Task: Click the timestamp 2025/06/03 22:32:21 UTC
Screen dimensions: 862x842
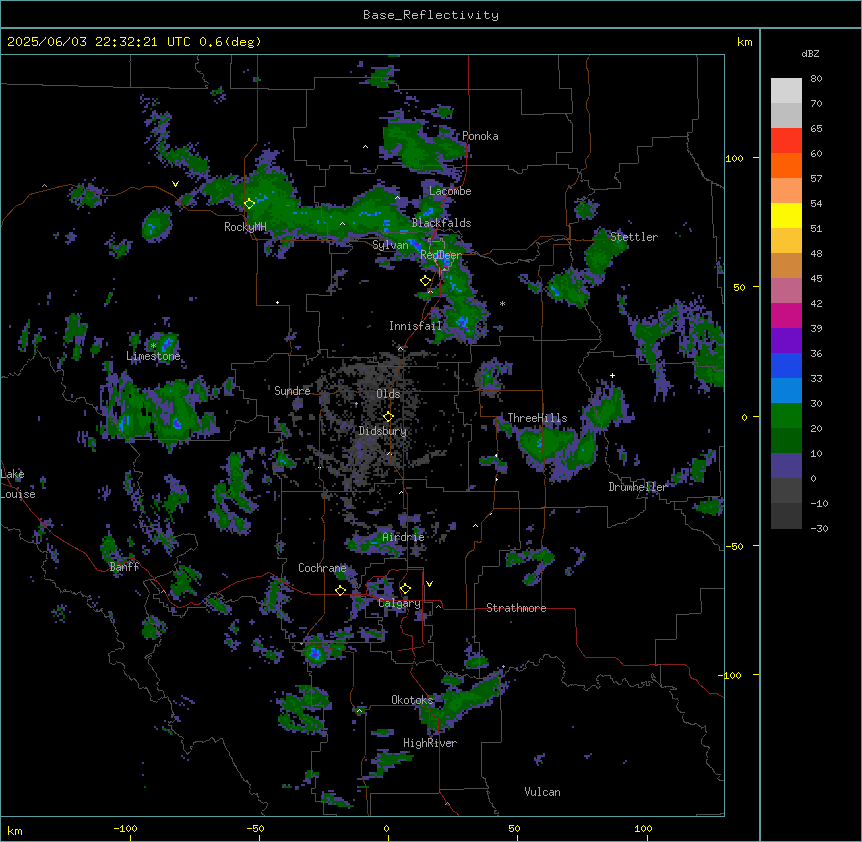Action: click(x=99, y=42)
